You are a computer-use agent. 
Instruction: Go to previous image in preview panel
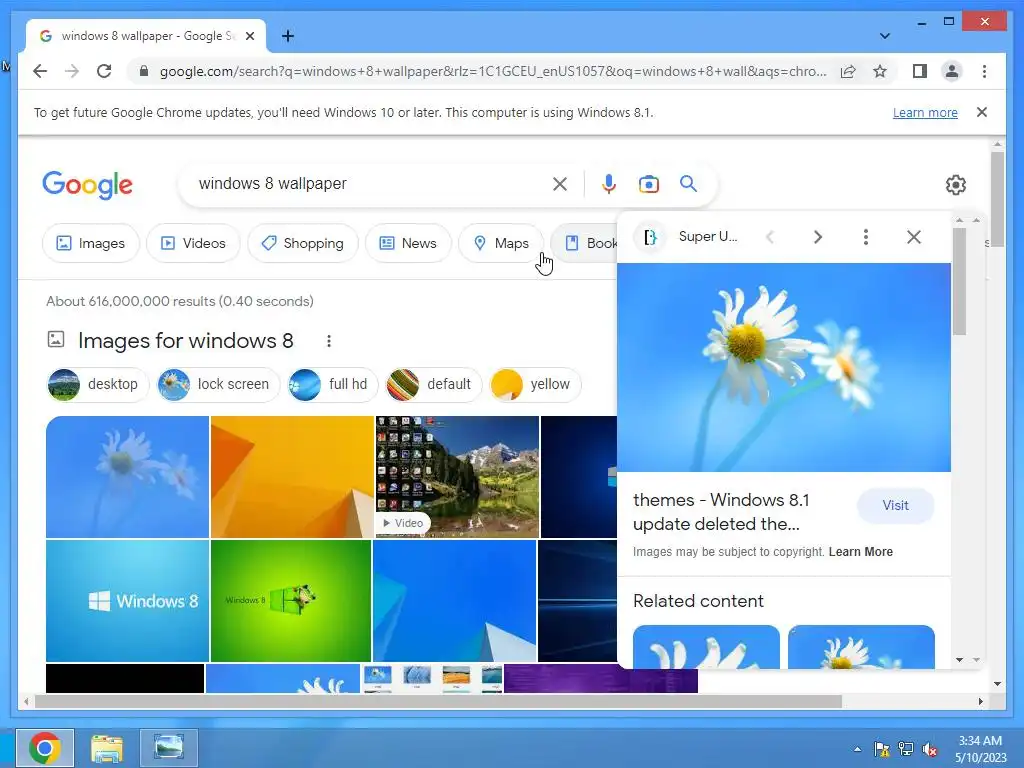point(770,237)
